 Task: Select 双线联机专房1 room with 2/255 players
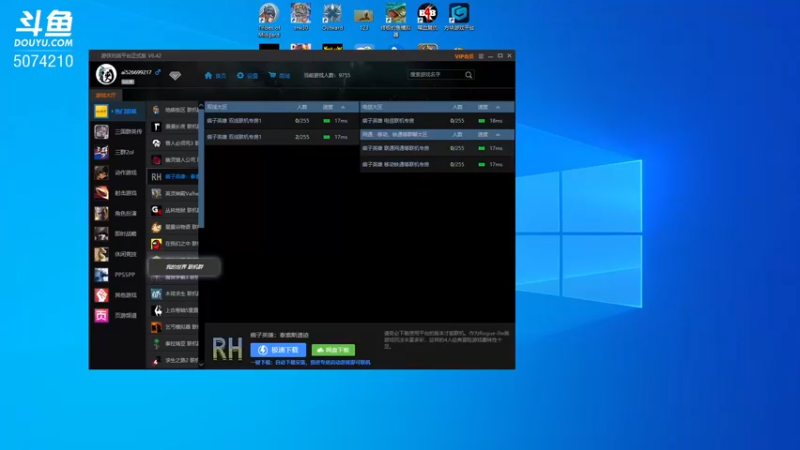(x=282, y=137)
